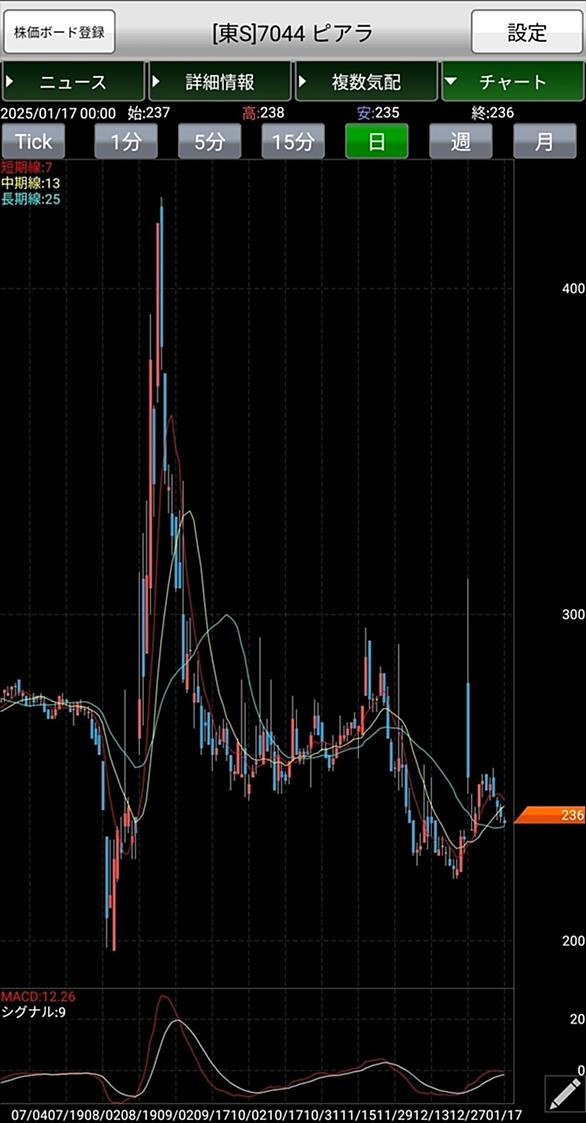Select the 月 monthly interval

coord(544,141)
